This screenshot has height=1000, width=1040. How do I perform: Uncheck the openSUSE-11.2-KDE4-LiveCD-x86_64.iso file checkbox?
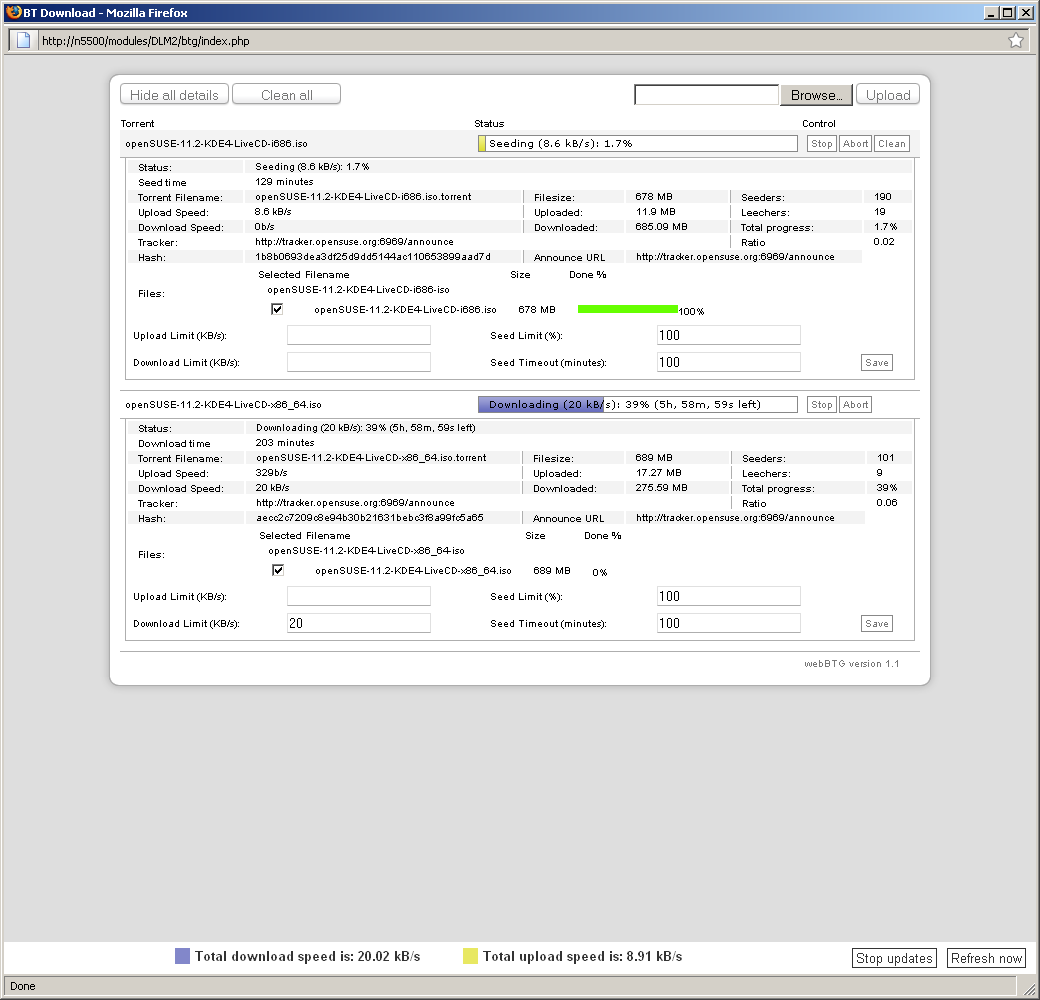tap(278, 570)
